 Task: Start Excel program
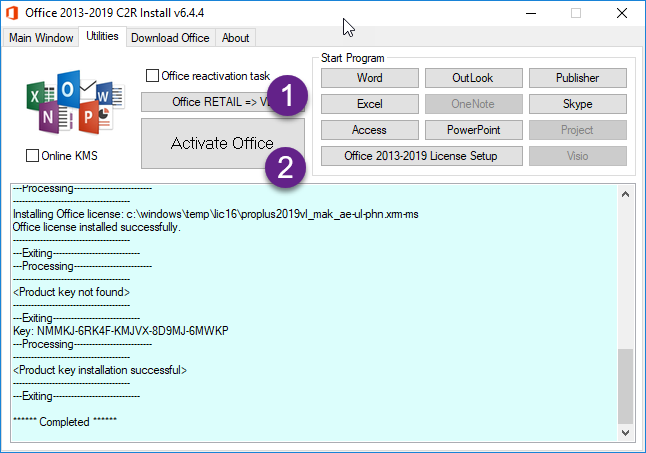370,104
